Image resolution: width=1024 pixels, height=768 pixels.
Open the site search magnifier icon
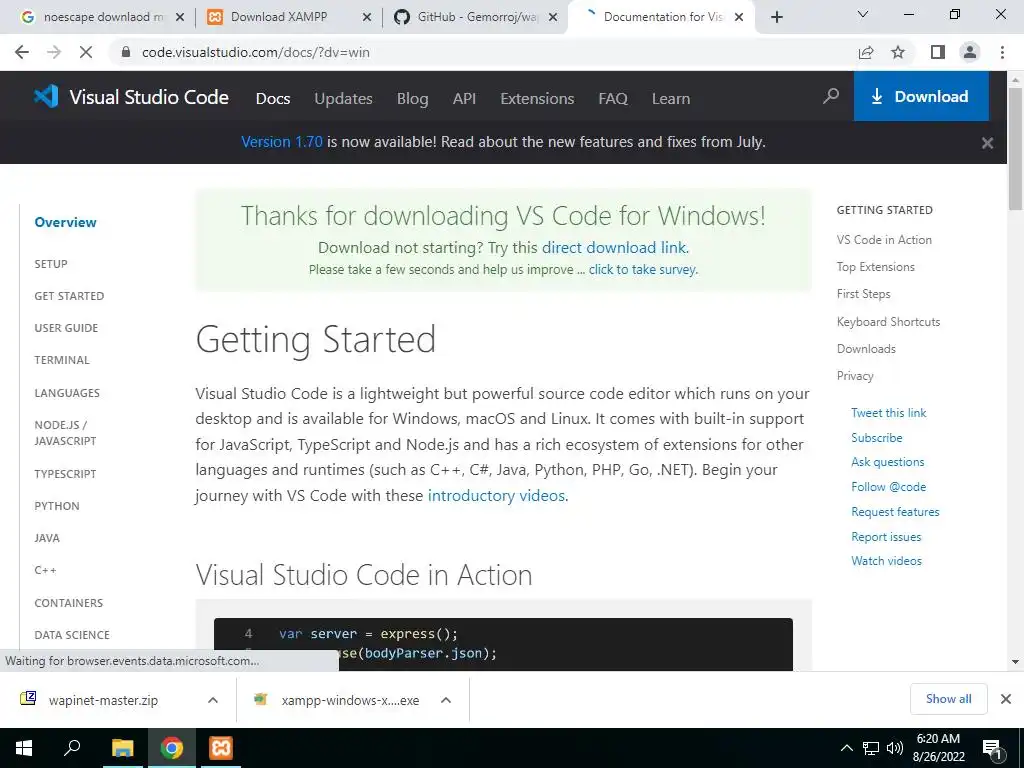tap(831, 97)
